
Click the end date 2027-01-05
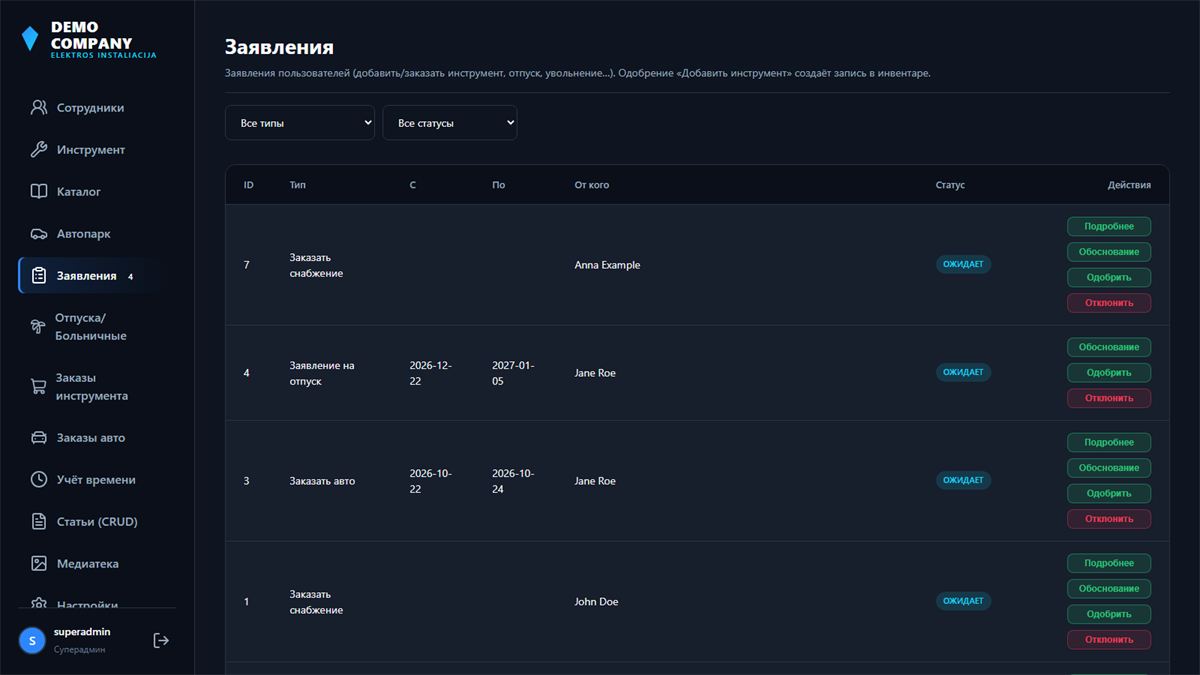coord(513,373)
